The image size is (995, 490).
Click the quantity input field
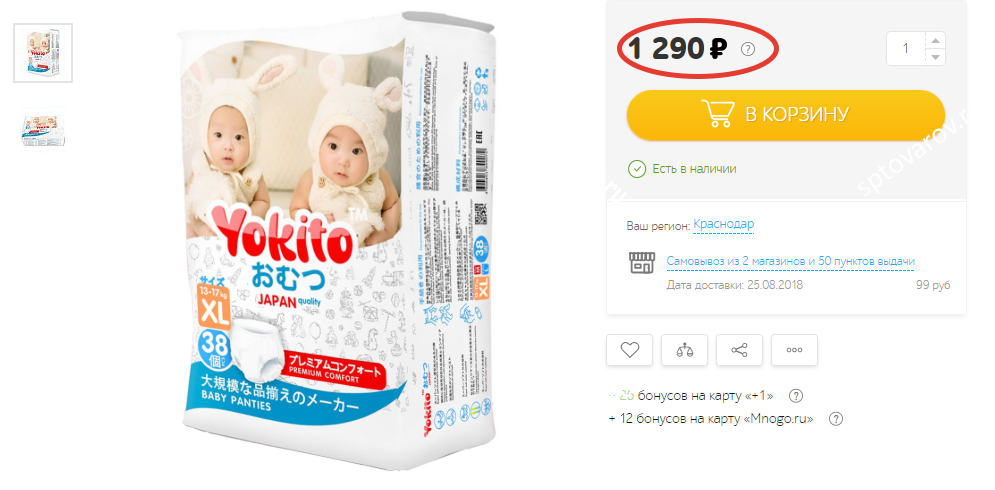point(906,48)
